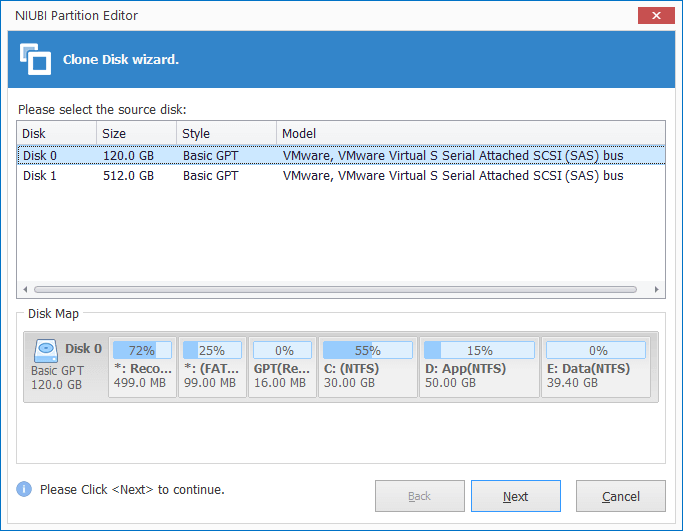The width and height of the screenshot is (683, 531).
Task: Cancel the Clone Disk wizard
Action: (621, 496)
